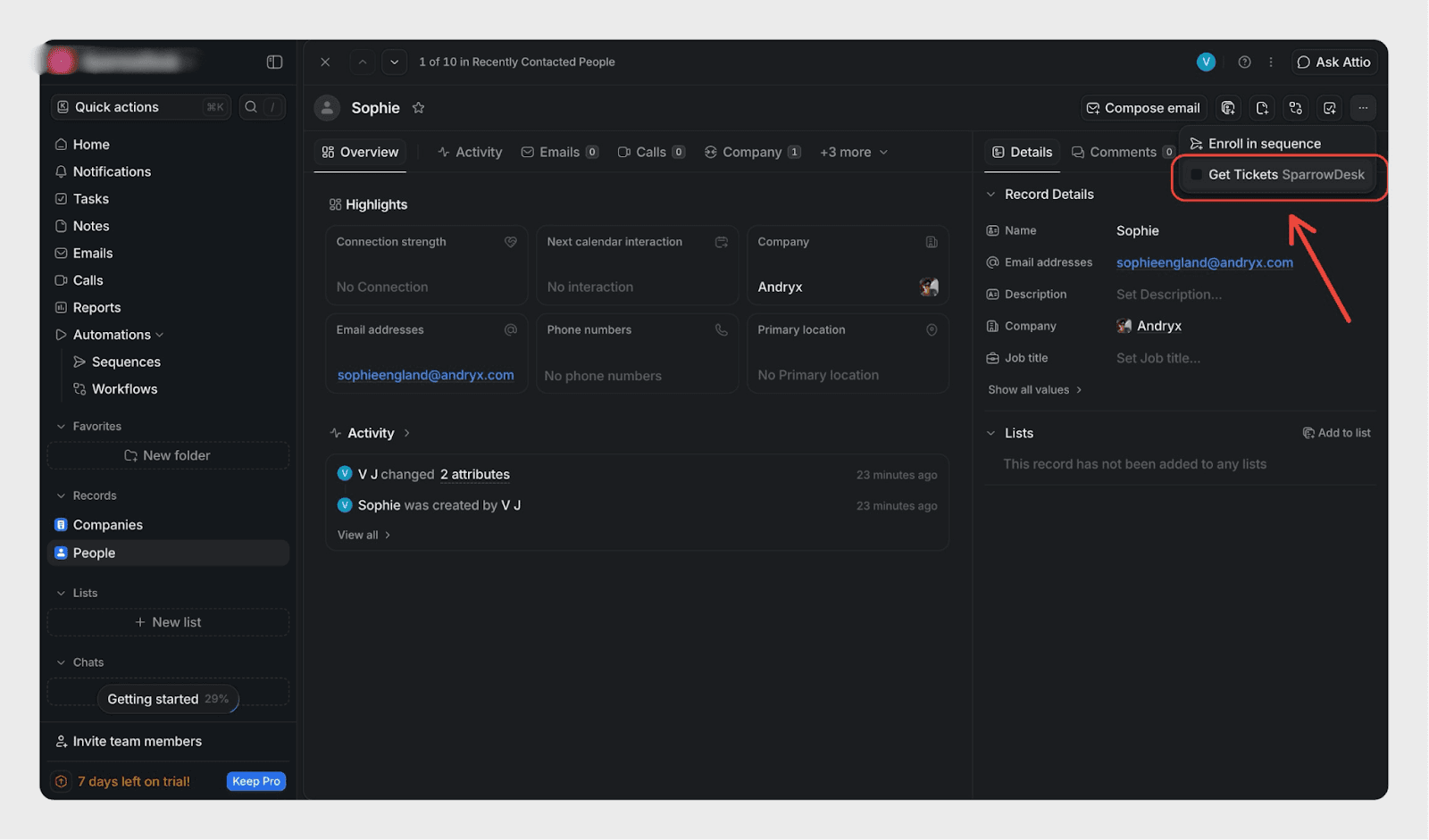Close the record with X icon
This screenshot has width=1429, height=840.
tap(325, 62)
